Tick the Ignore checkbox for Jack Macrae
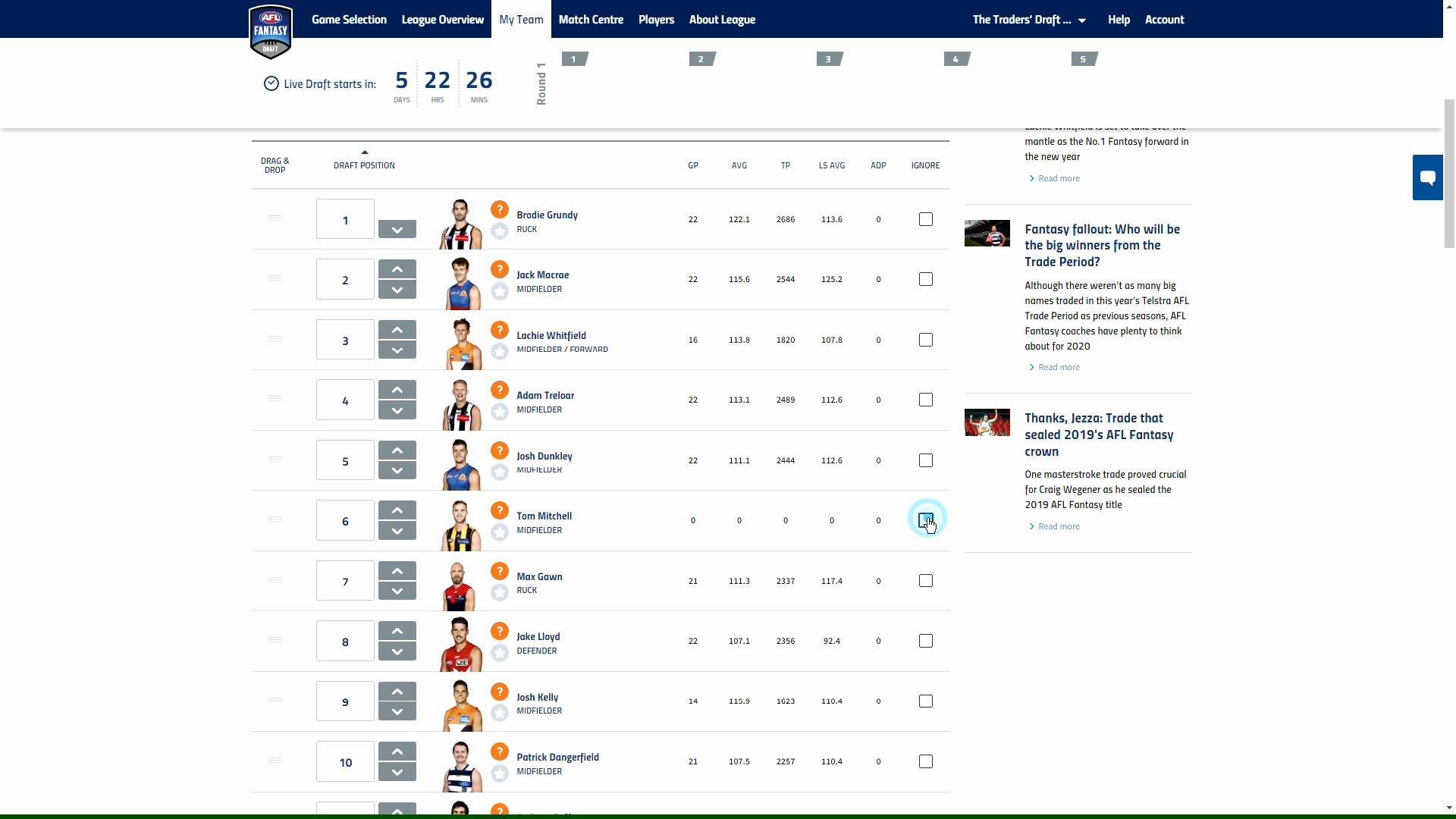Image resolution: width=1456 pixels, height=819 pixels. click(925, 279)
